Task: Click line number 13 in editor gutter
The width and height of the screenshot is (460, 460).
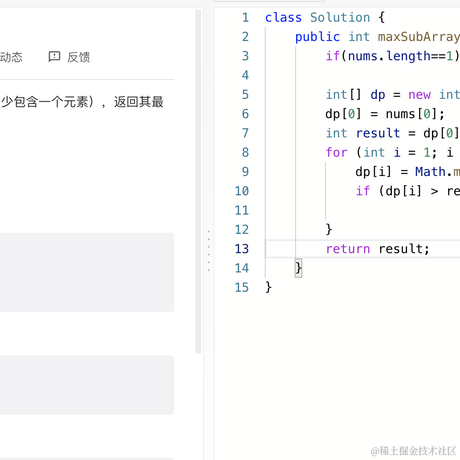Action: click(242, 249)
